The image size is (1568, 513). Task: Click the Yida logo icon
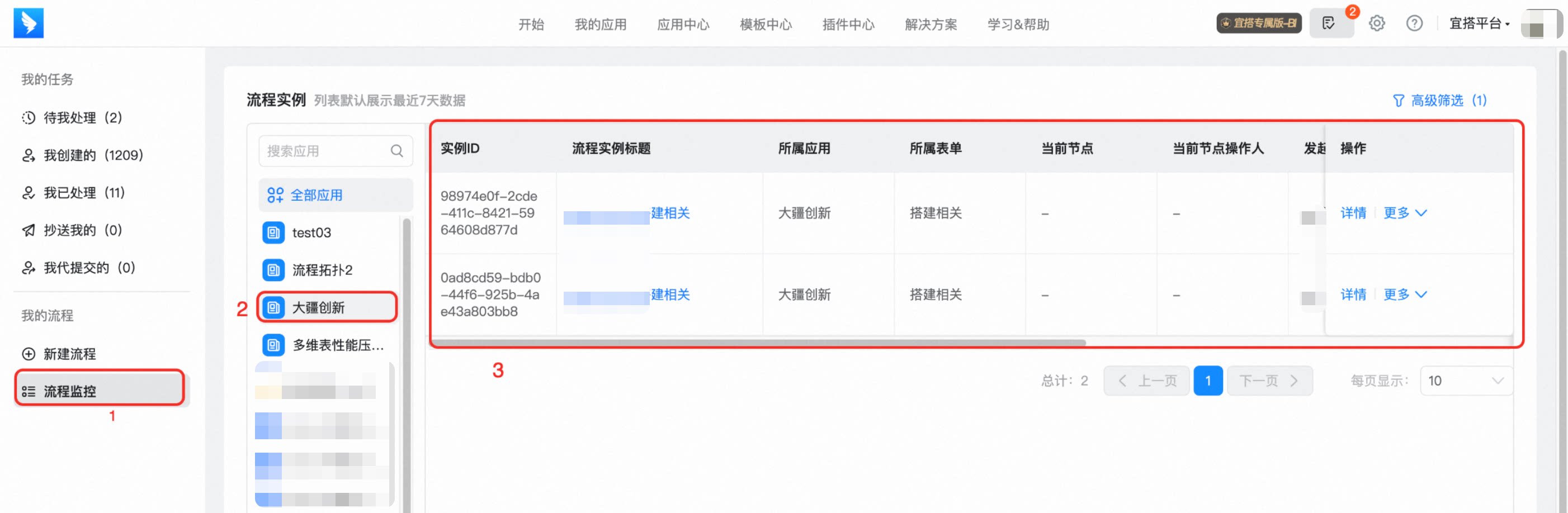click(x=29, y=23)
